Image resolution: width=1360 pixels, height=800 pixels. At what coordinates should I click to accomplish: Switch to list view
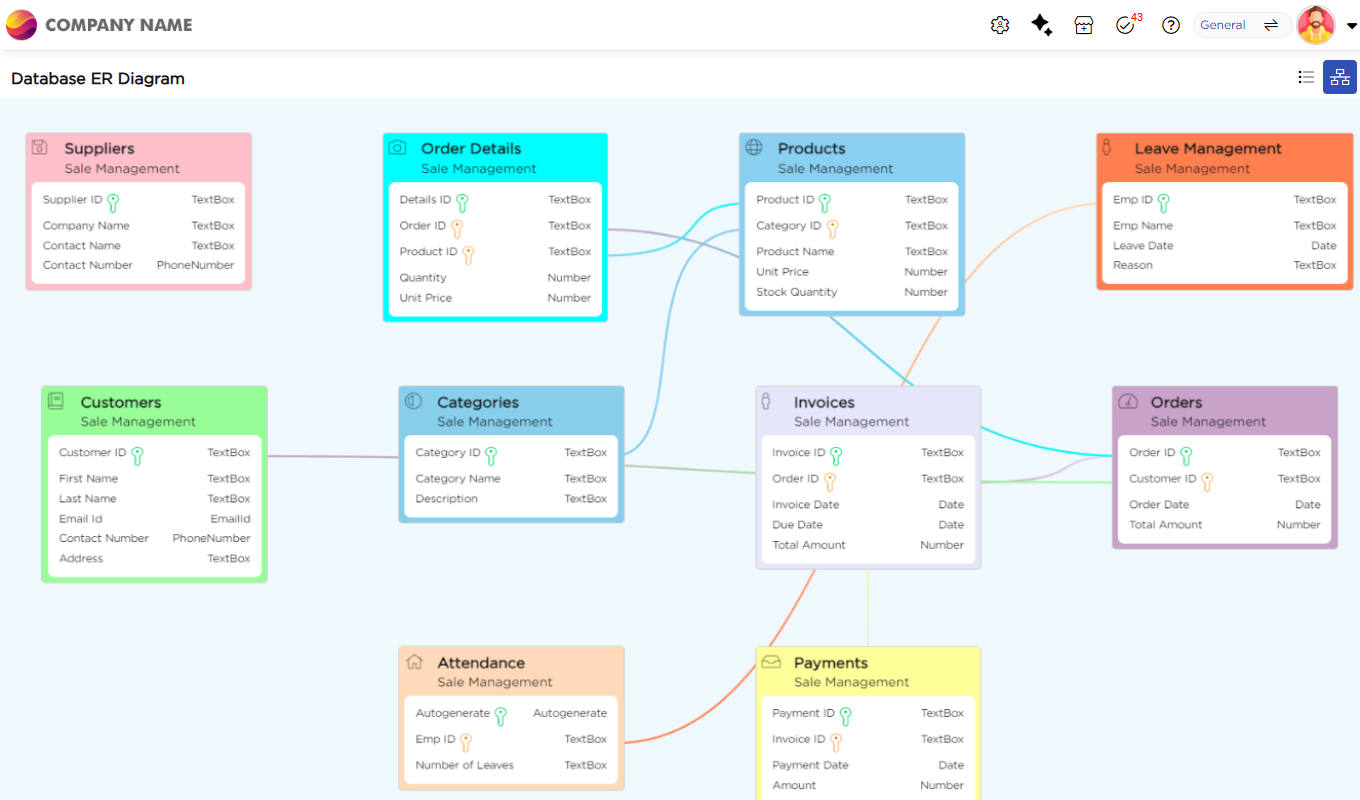click(1305, 77)
